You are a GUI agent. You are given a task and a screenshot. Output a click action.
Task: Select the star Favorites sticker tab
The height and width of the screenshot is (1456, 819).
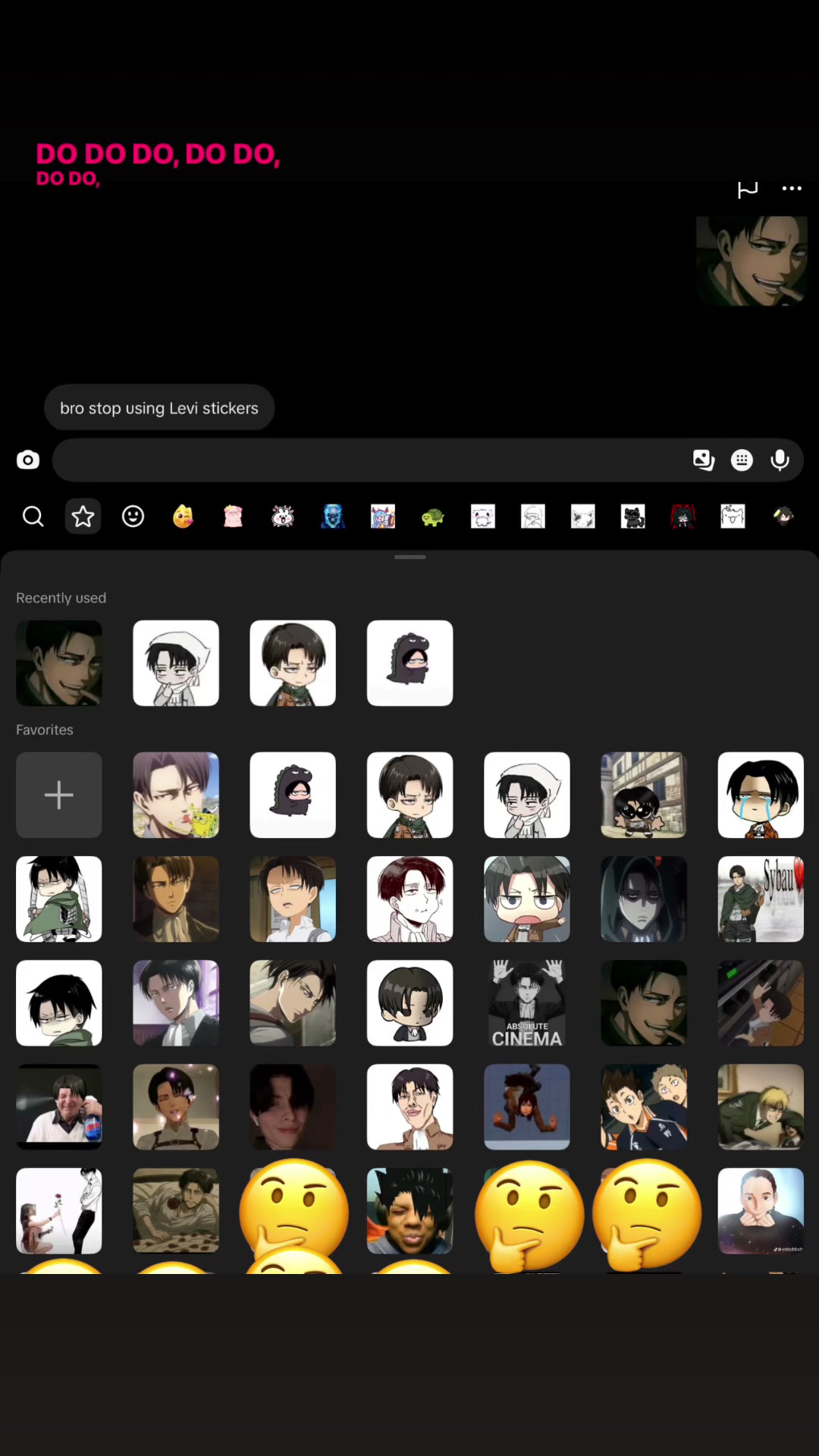click(83, 516)
